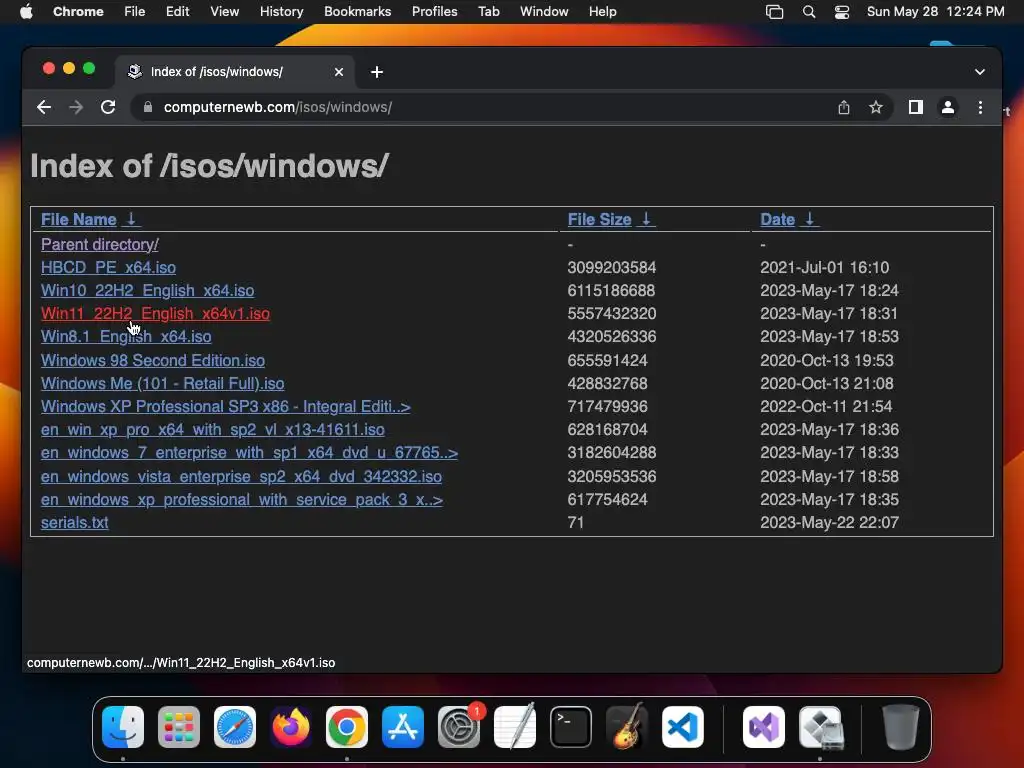Download Windows XP Professional SP3 x86 Integral Edition
Image resolution: width=1024 pixels, height=768 pixels.
[x=225, y=406]
